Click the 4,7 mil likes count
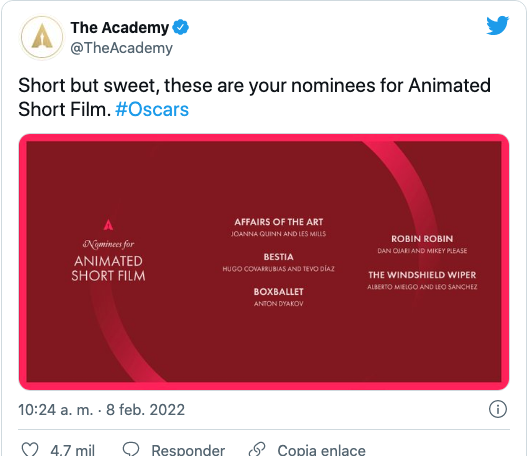The width and height of the screenshot is (528, 456). pos(72,450)
